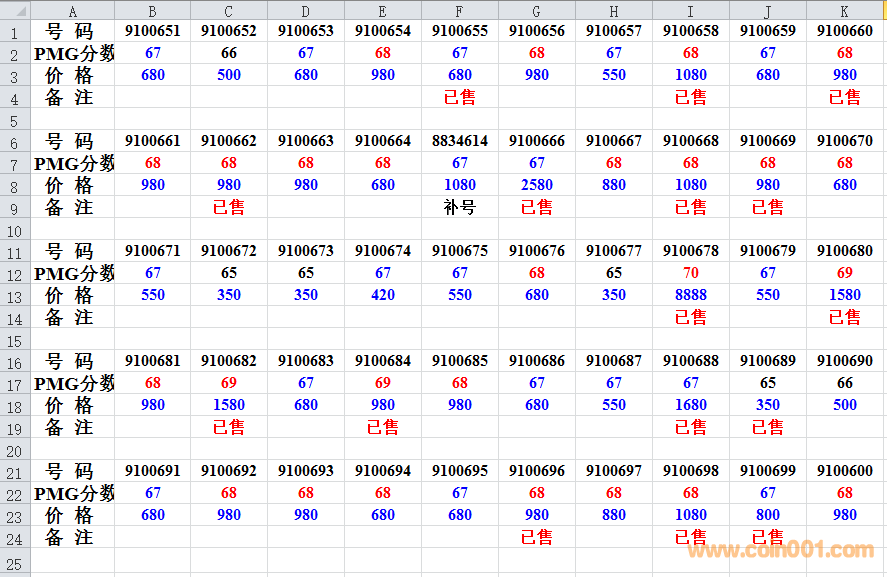Select cell with serial number 9100651
The image size is (887, 577).
click(x=152, y=31)
